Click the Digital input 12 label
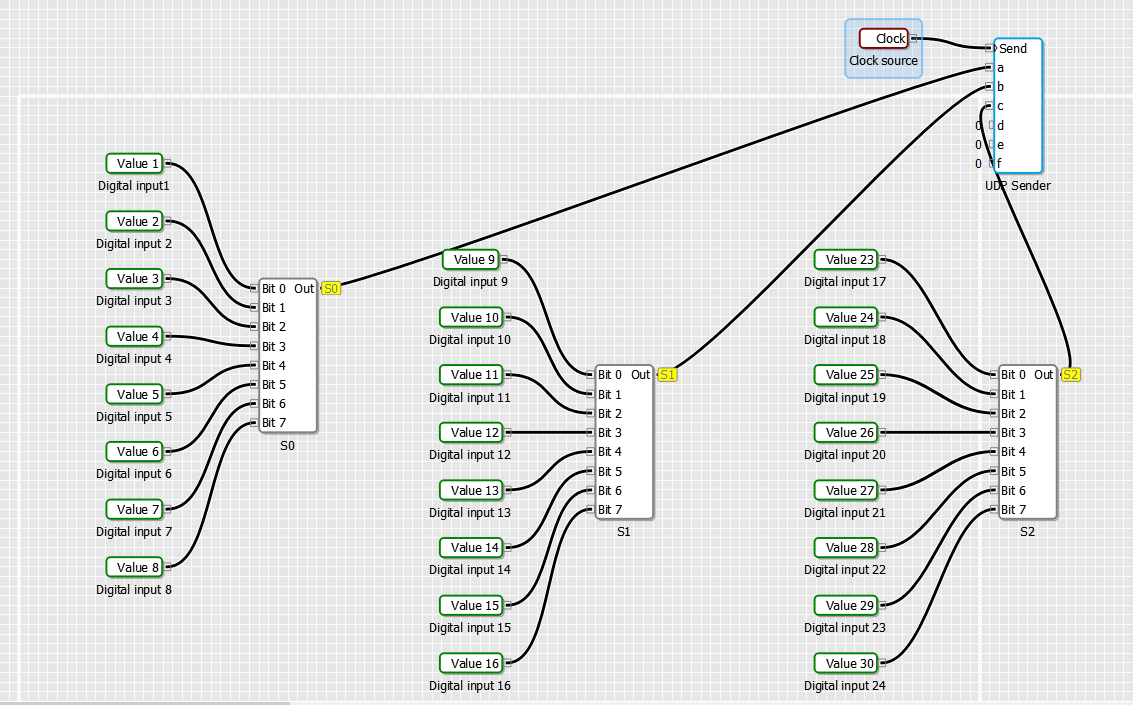This screenshot has width=1133, height=705. (470, 454)
